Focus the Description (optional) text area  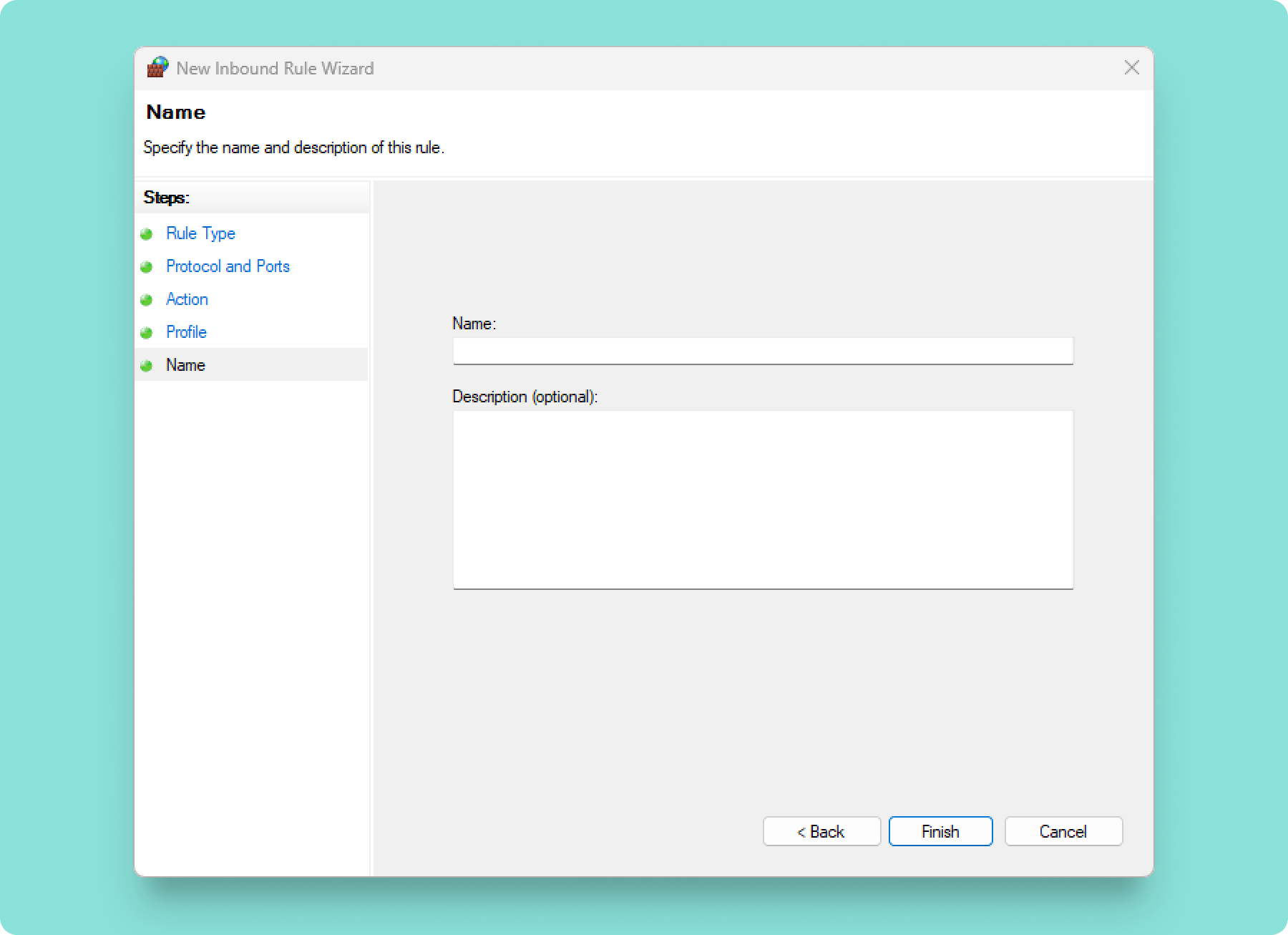(763, 500)
